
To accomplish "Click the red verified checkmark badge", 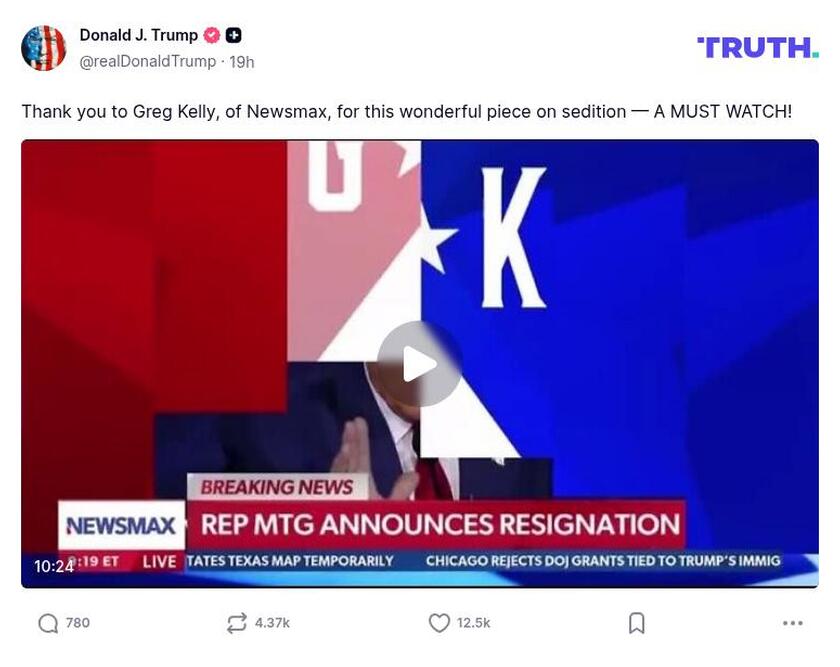I will (x=212, y=35).
